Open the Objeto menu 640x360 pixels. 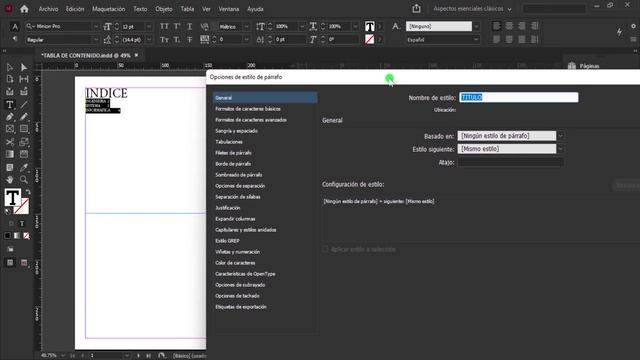pos(164,9)
